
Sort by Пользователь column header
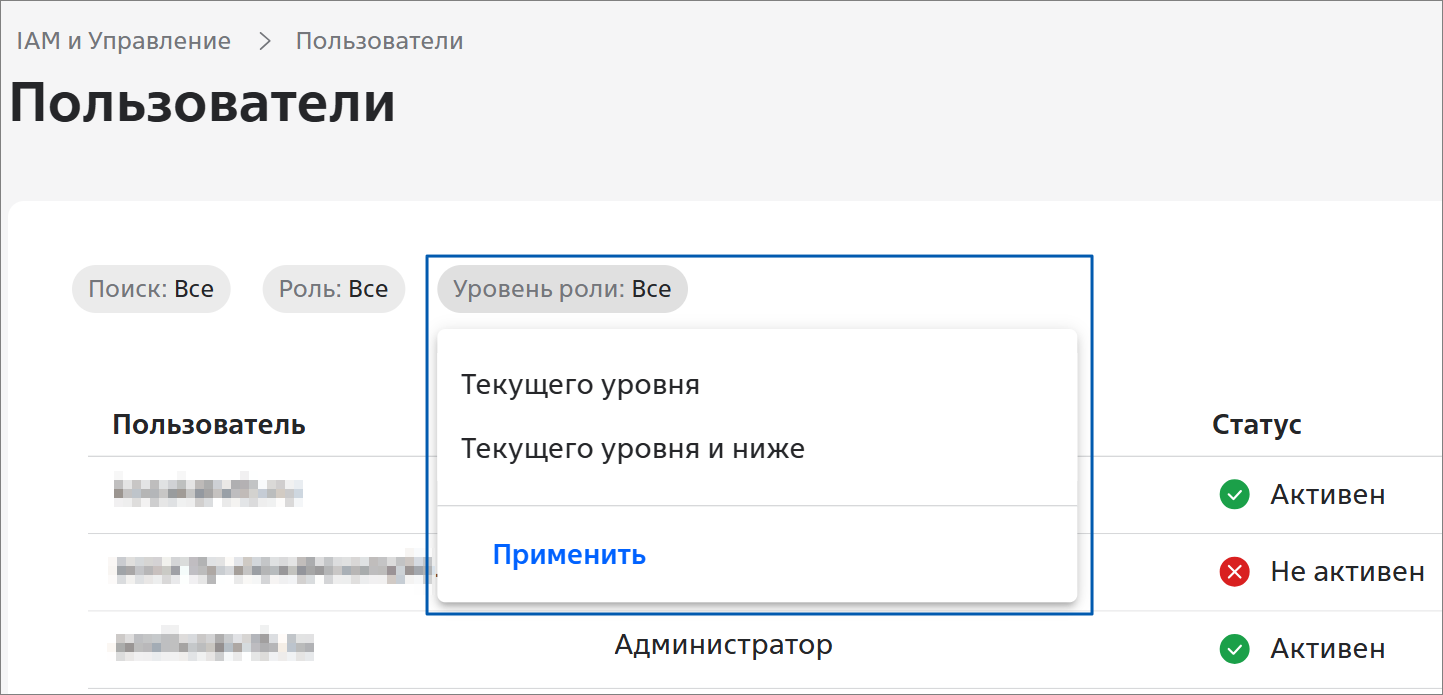208,424
